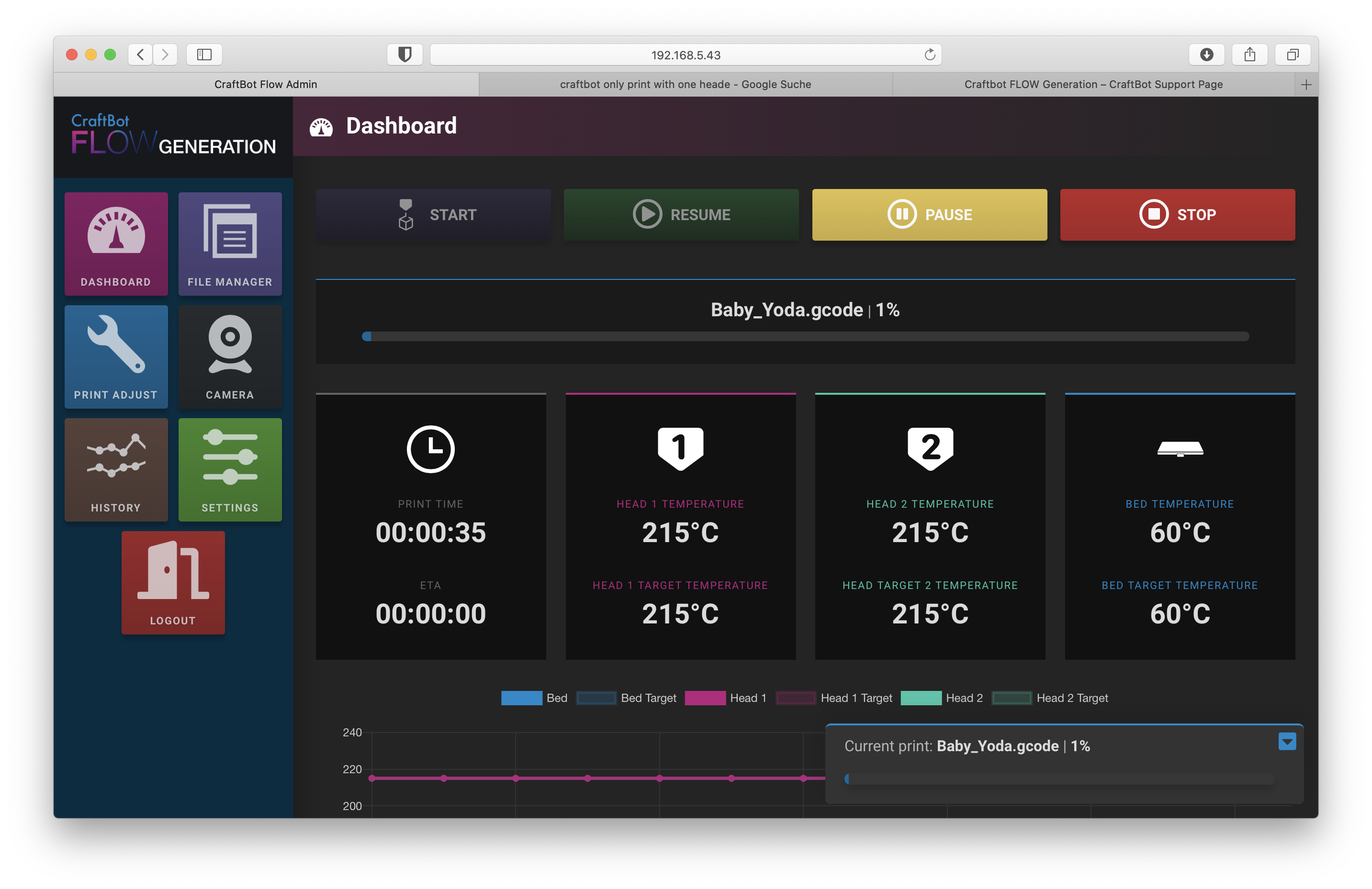The image size is (1372, 889).
Task: Click the privacy shield icon
Action: (405, 55)
